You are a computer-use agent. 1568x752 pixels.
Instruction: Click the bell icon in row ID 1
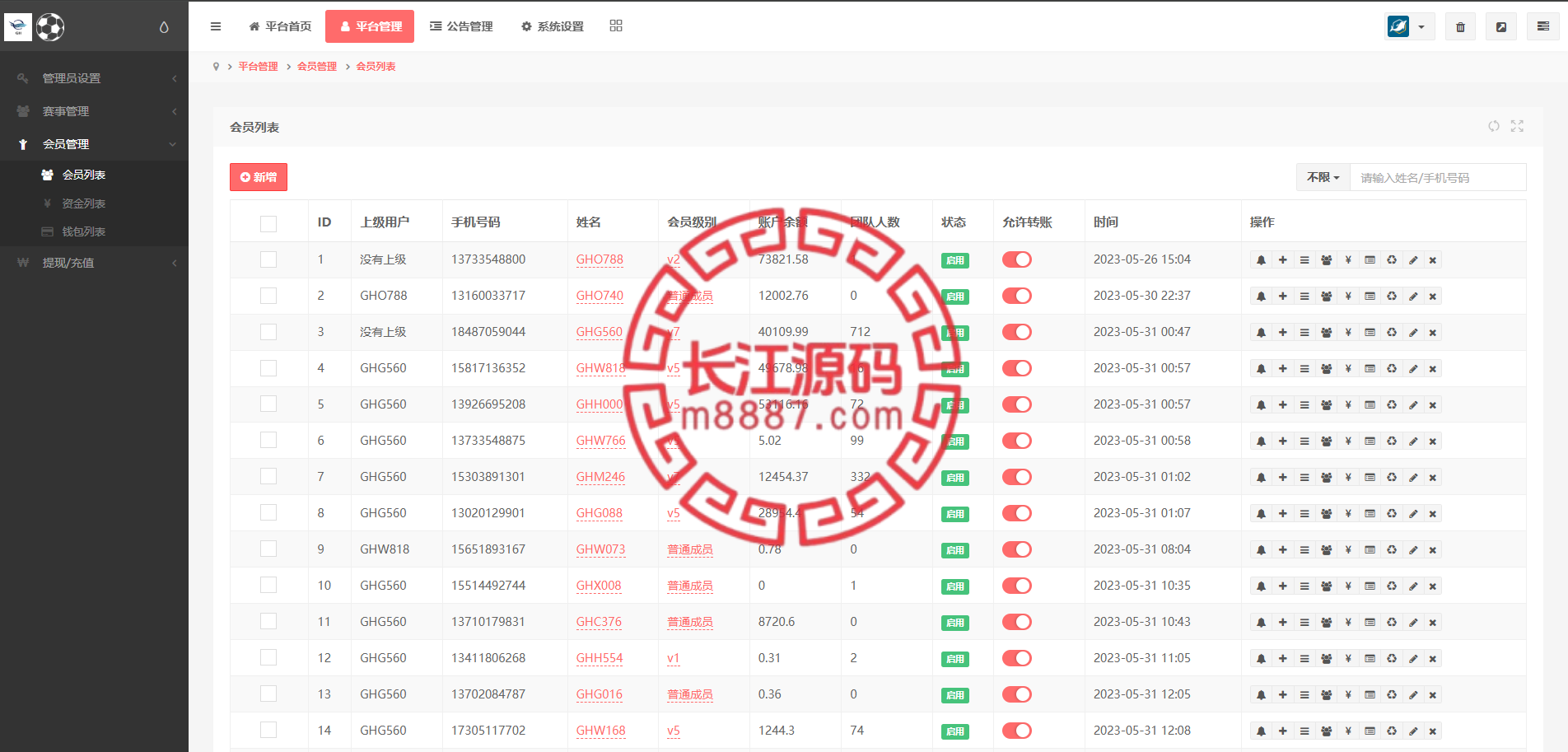click(1261, 260)
